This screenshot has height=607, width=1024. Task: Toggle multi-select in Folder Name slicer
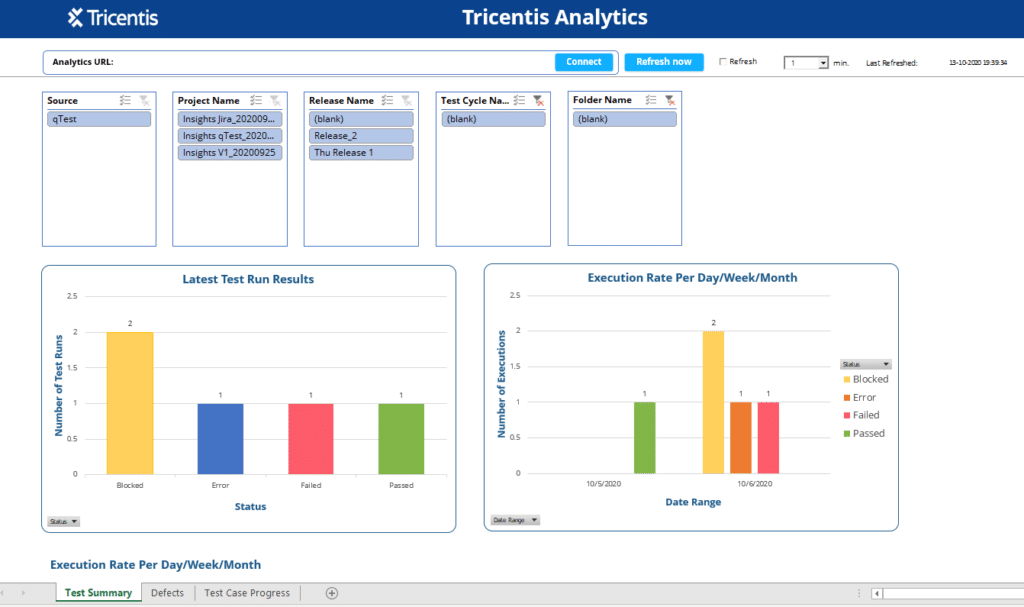[651, 99]
